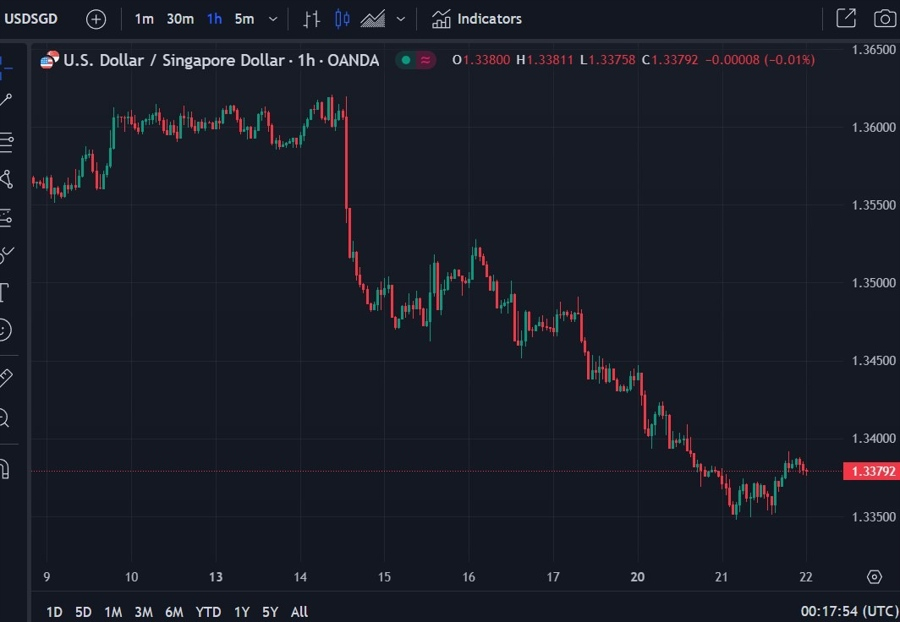Select the ruler measure tool
This screenshot has width=900, height=622.
[x=6, y=378]
